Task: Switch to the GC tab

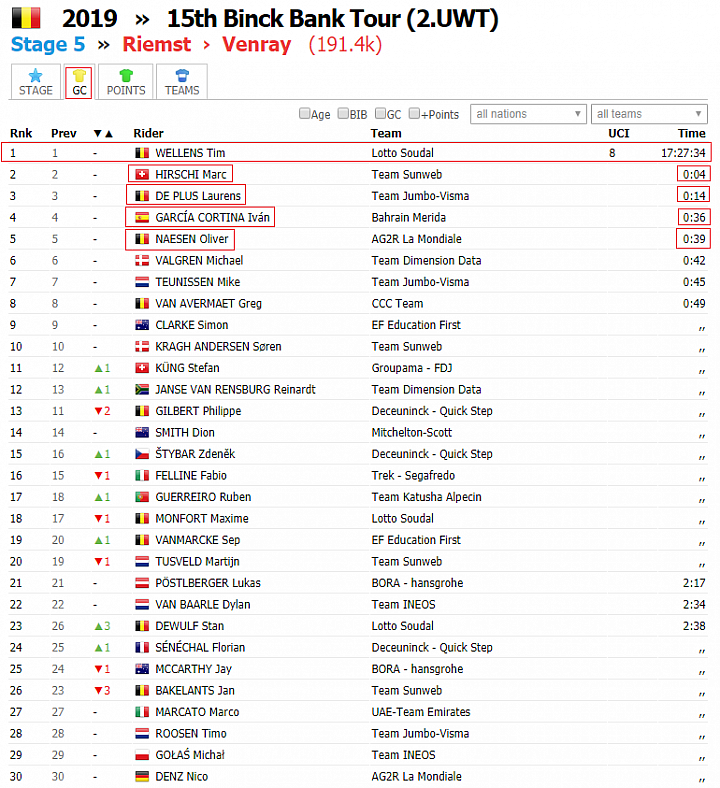Action: pos(79,83)
